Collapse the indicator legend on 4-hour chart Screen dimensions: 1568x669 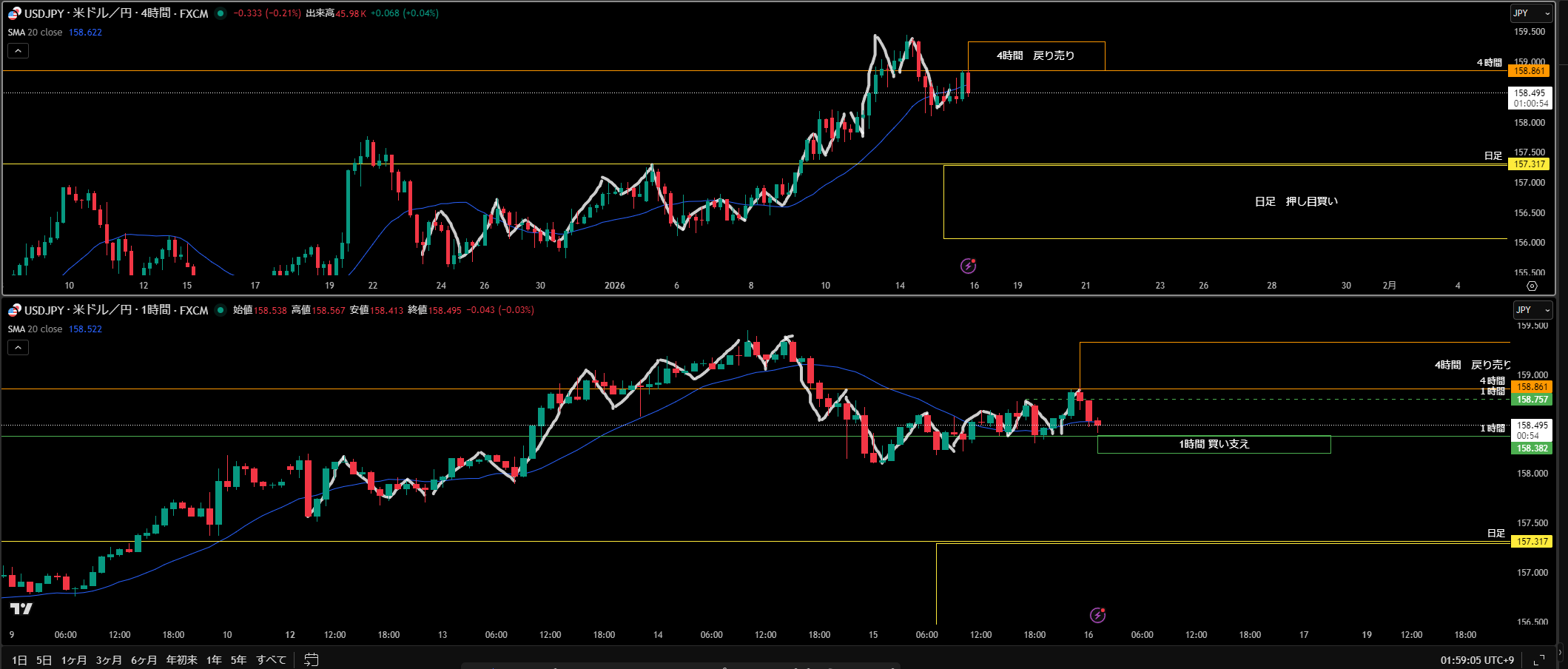pos(18,51)
